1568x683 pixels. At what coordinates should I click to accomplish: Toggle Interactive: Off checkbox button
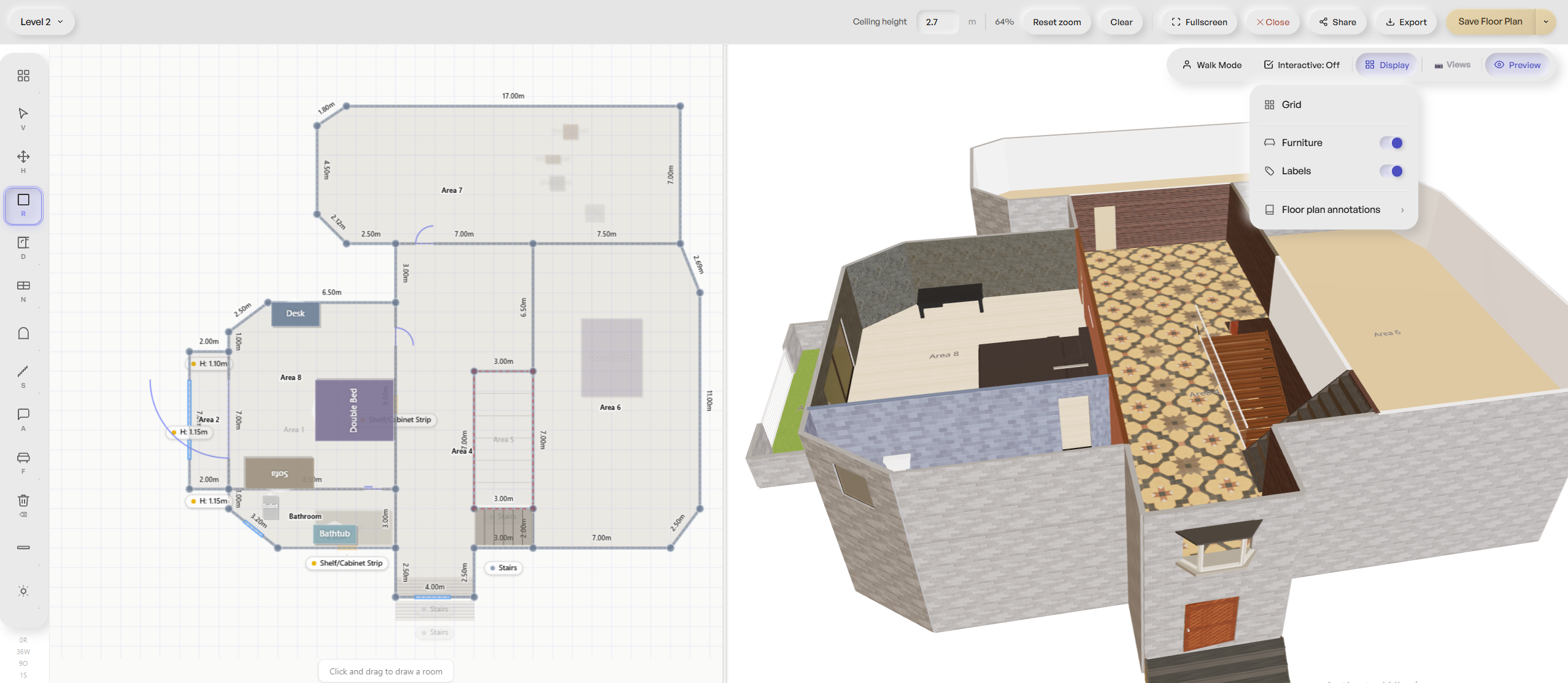coord(1302,65)
